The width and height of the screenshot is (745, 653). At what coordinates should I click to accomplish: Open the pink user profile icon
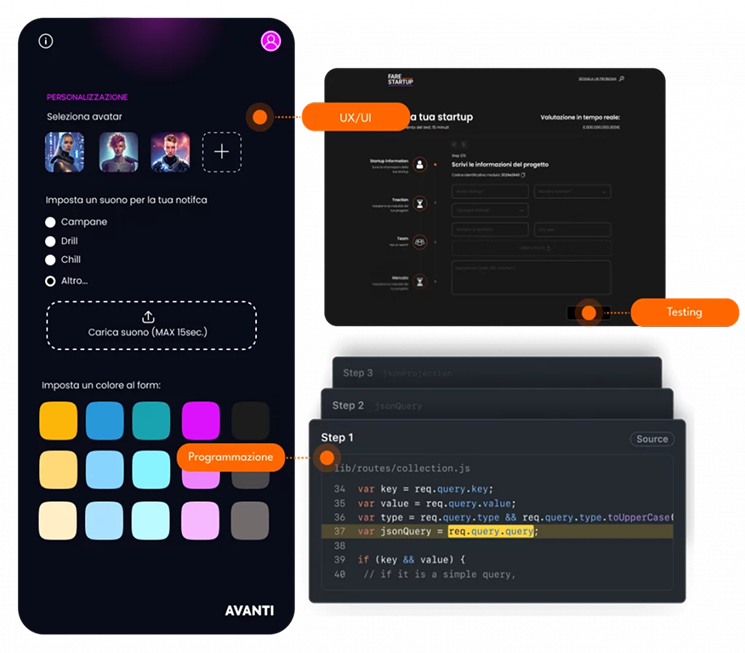pyautogui.click(x=270, y=41)
